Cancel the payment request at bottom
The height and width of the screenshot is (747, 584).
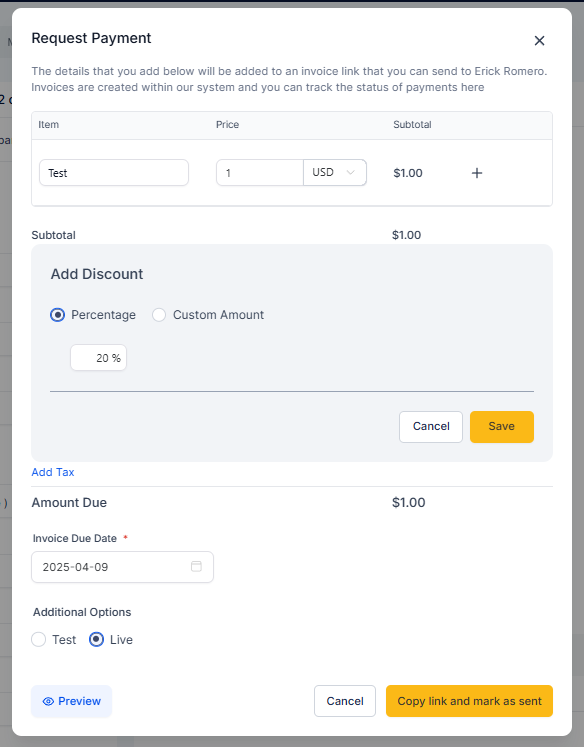tap(345, 701)
